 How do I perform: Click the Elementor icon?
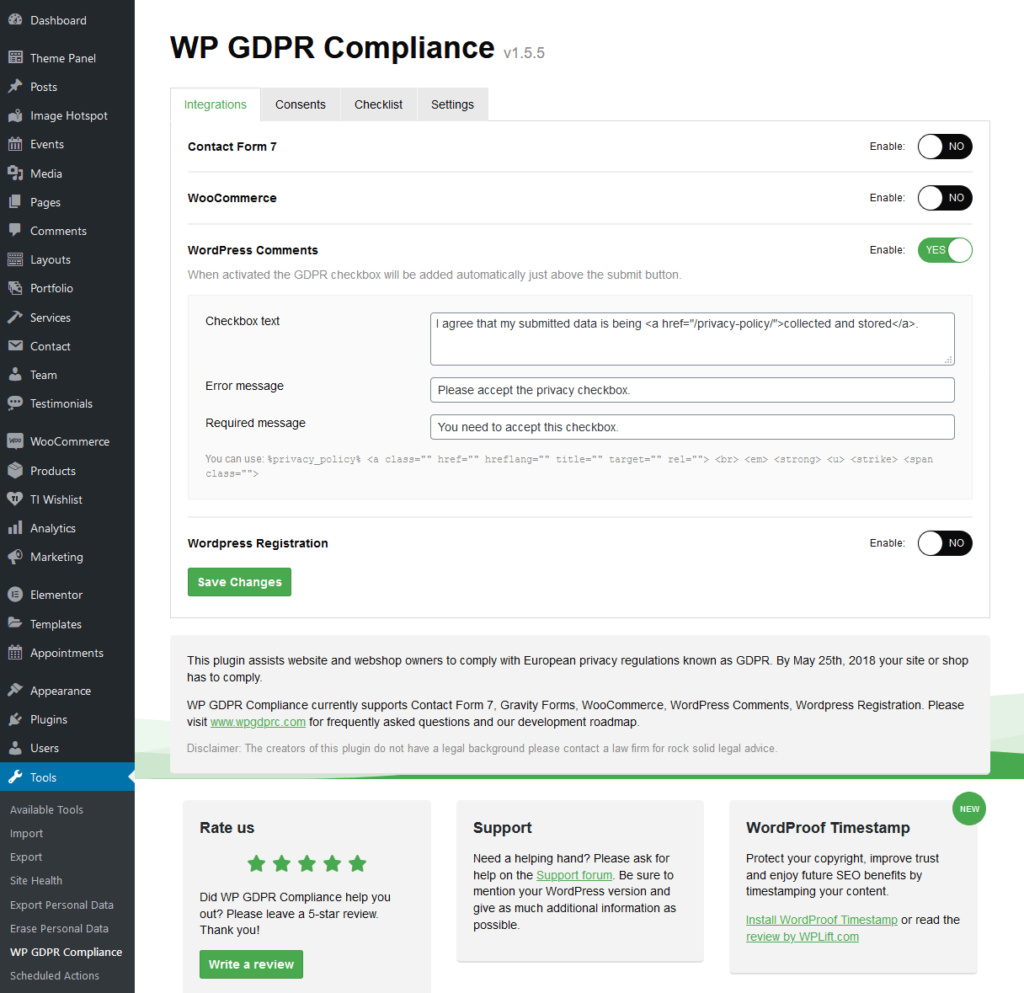tap(15, 595)
